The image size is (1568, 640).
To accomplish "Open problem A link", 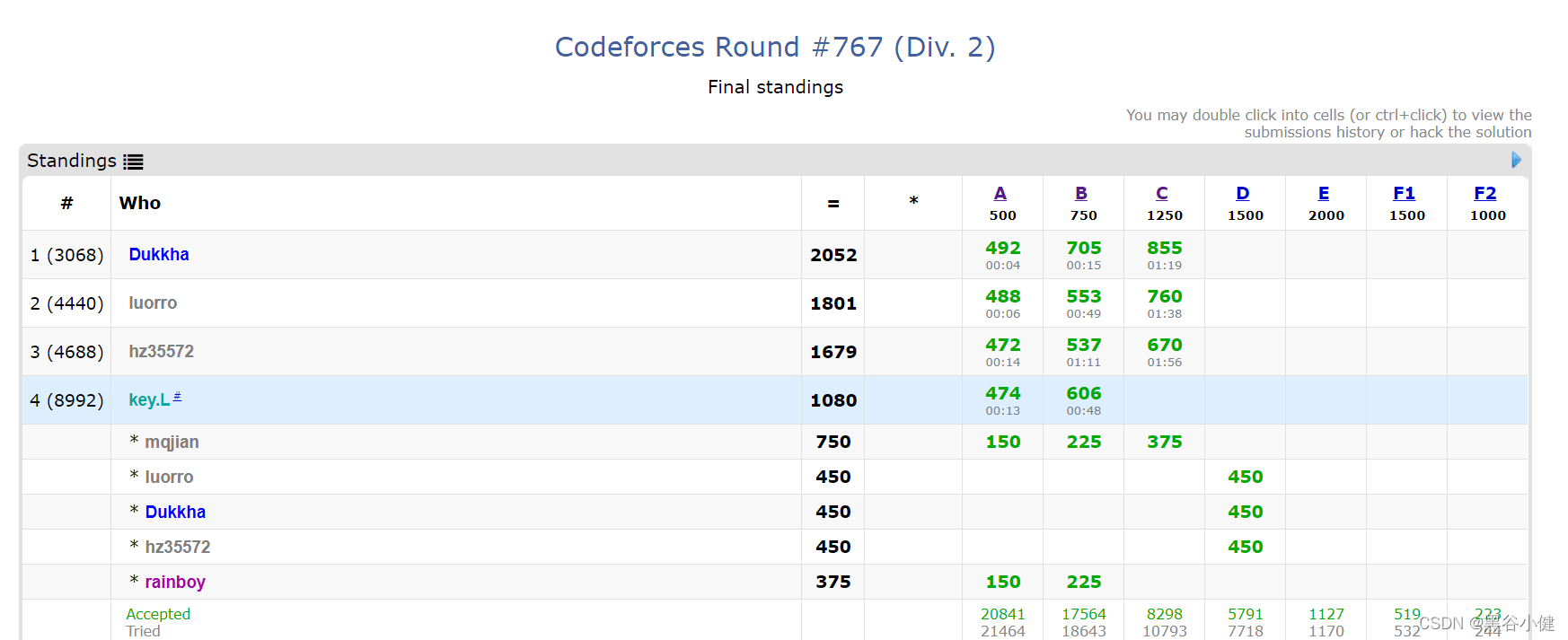I will tap(1000, 193).
